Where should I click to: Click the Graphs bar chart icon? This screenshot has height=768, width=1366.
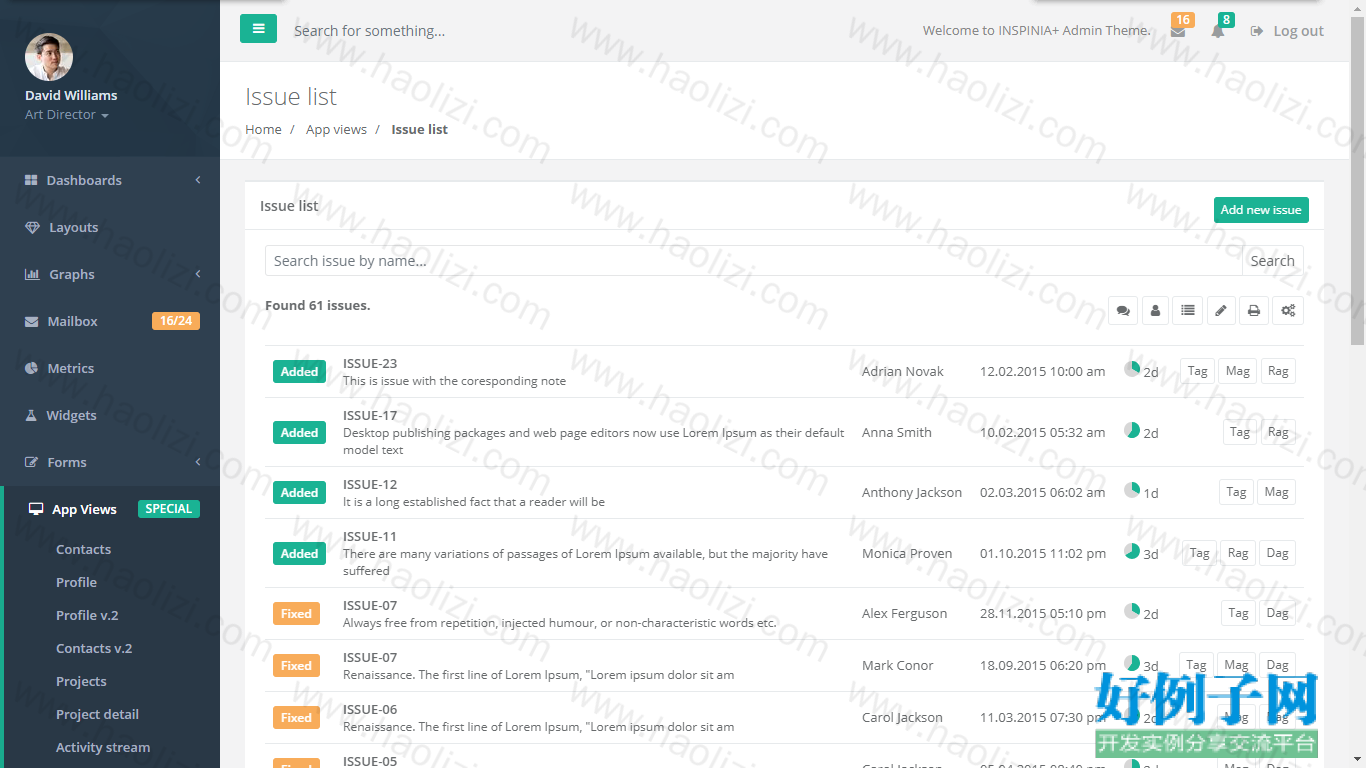click(32, 274)
